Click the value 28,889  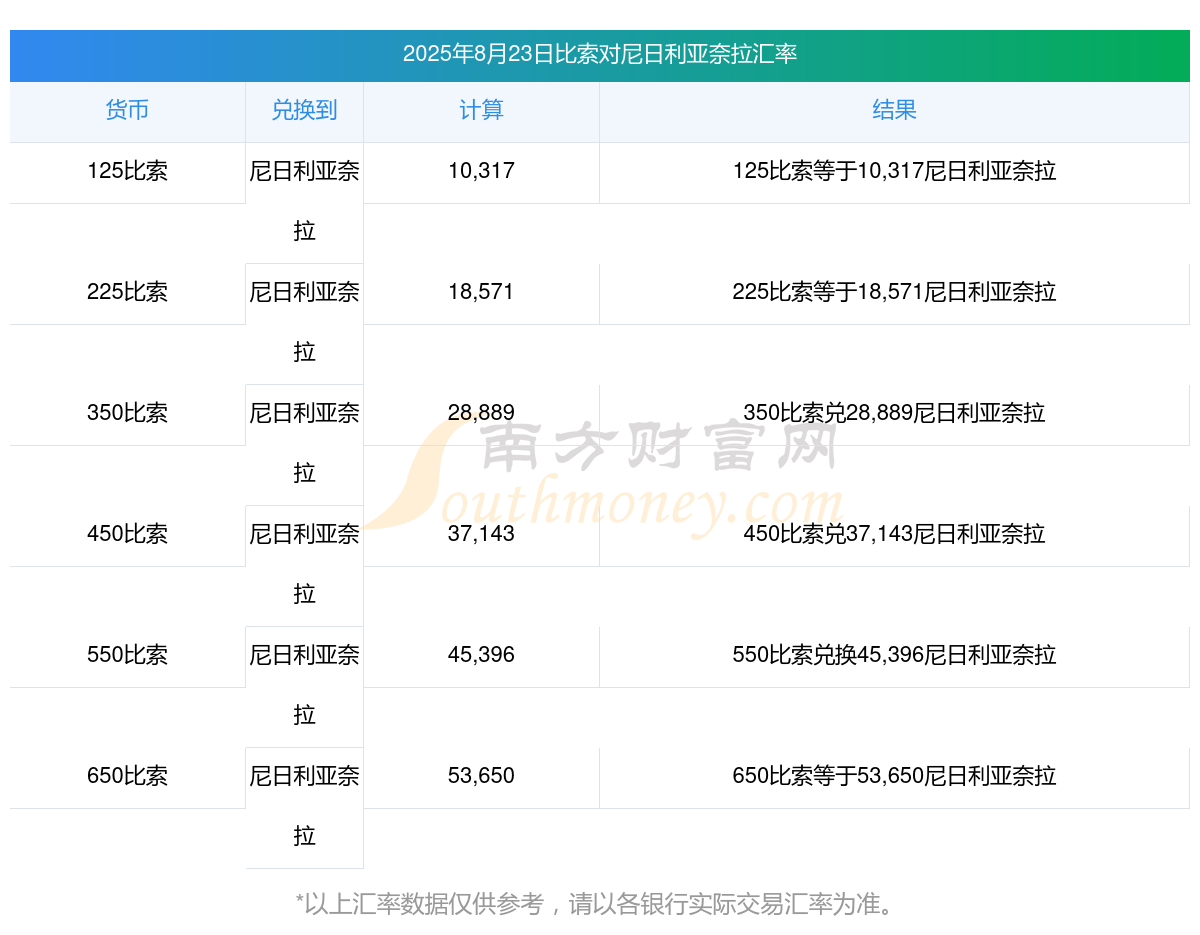tap(481, 413)
